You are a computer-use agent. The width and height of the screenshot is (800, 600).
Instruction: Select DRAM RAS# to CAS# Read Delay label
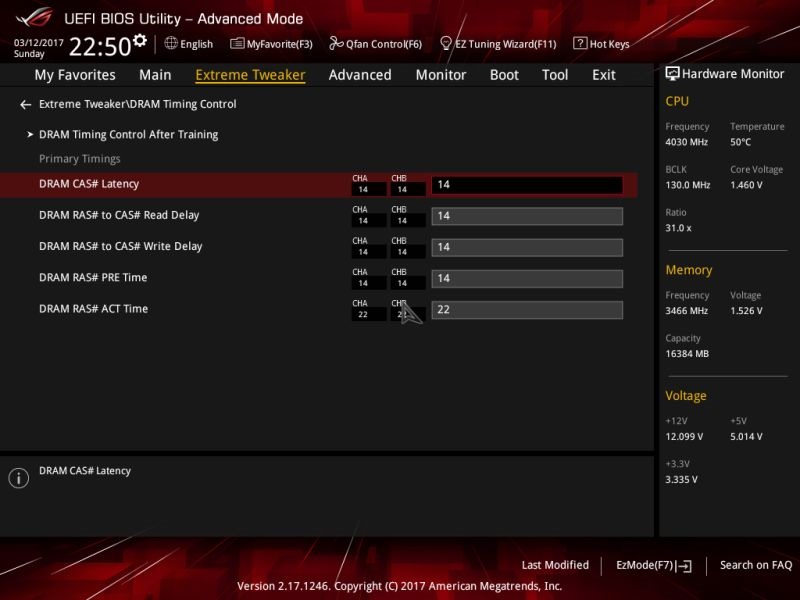tap(119, 215)
